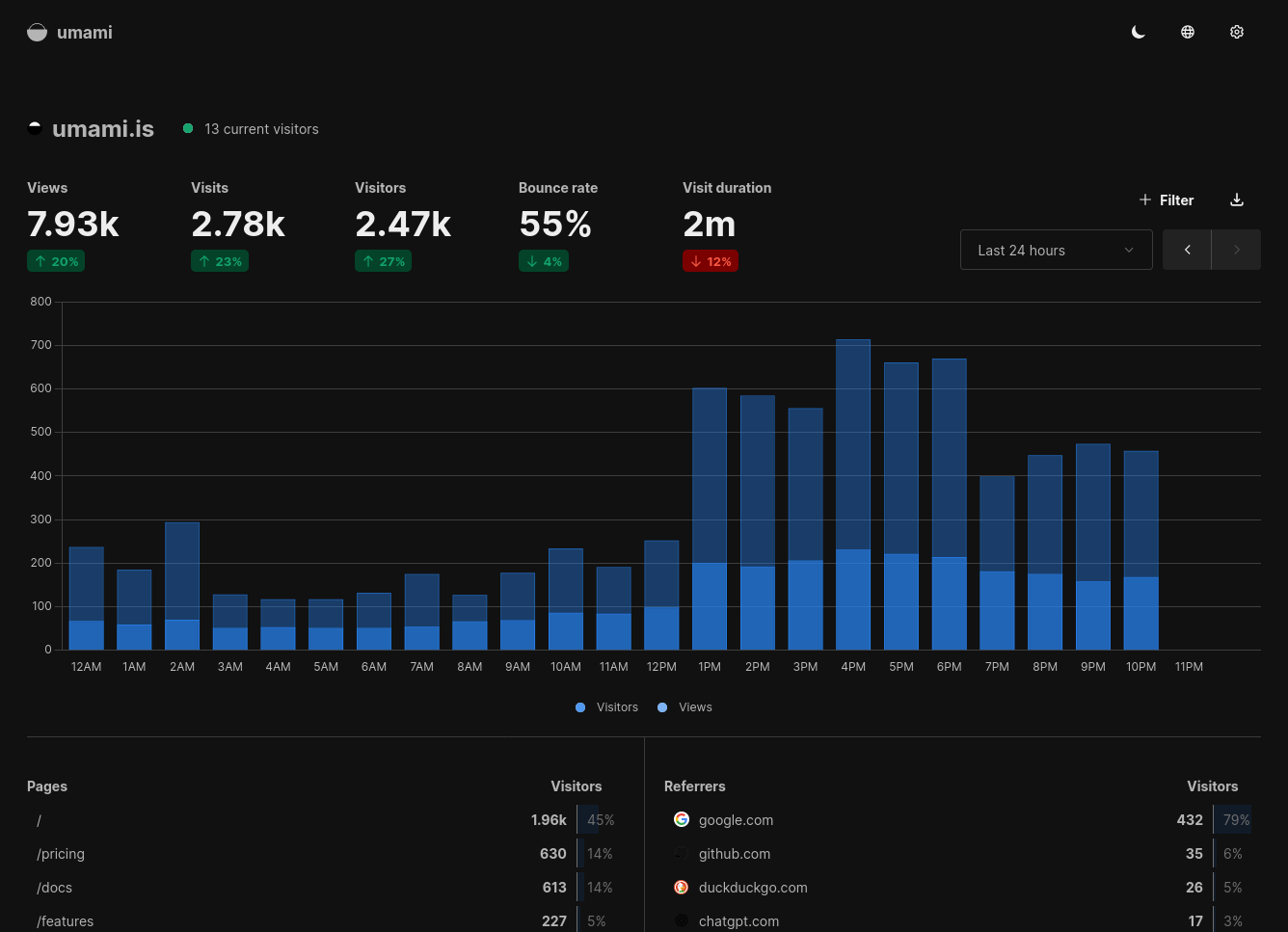1288x932 pixels.
Task: Click the 26 visitors value for duckduckgo.com
Action: (x=1194, y=888)
